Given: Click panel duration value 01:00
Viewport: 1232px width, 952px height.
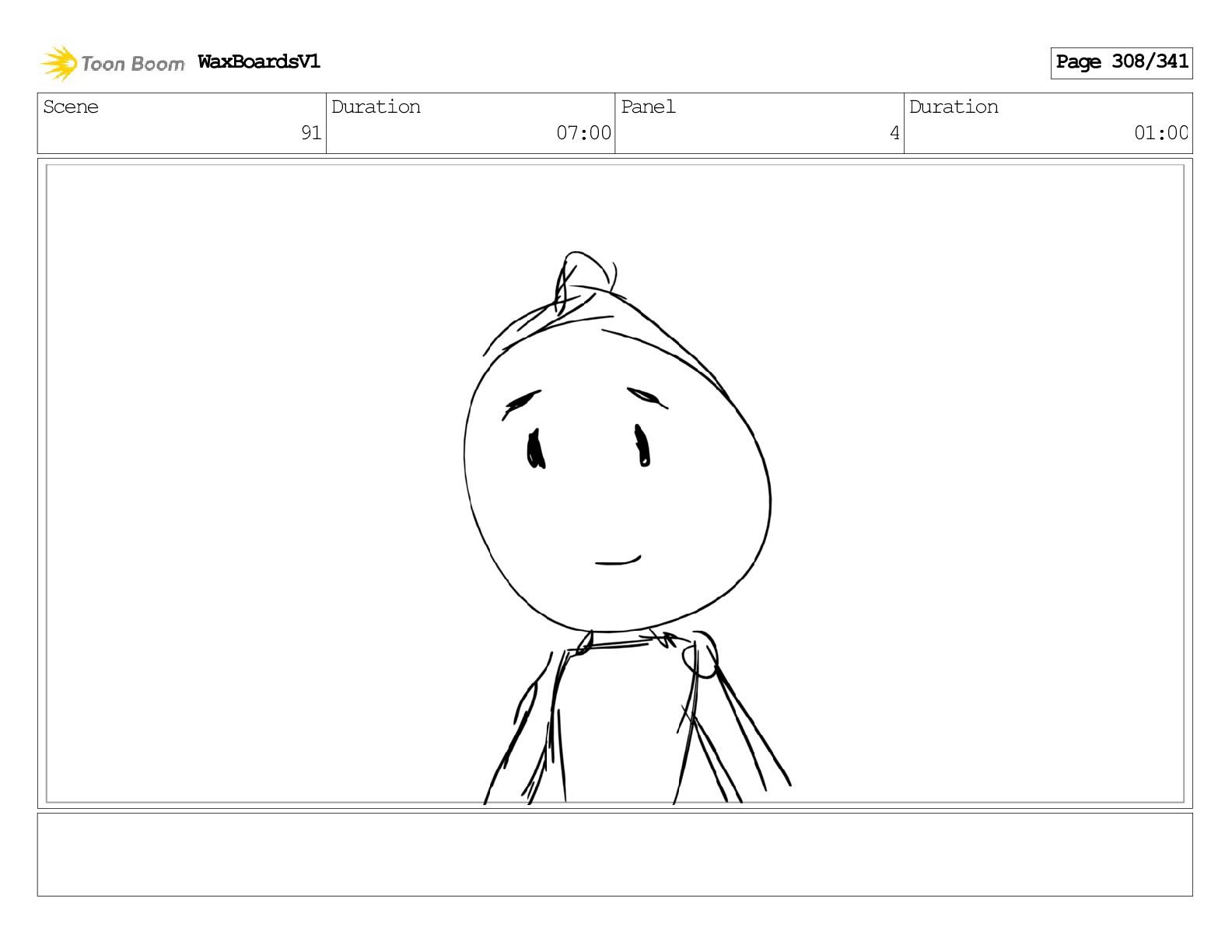Looking at the screenshot, I should point(1161,133).
